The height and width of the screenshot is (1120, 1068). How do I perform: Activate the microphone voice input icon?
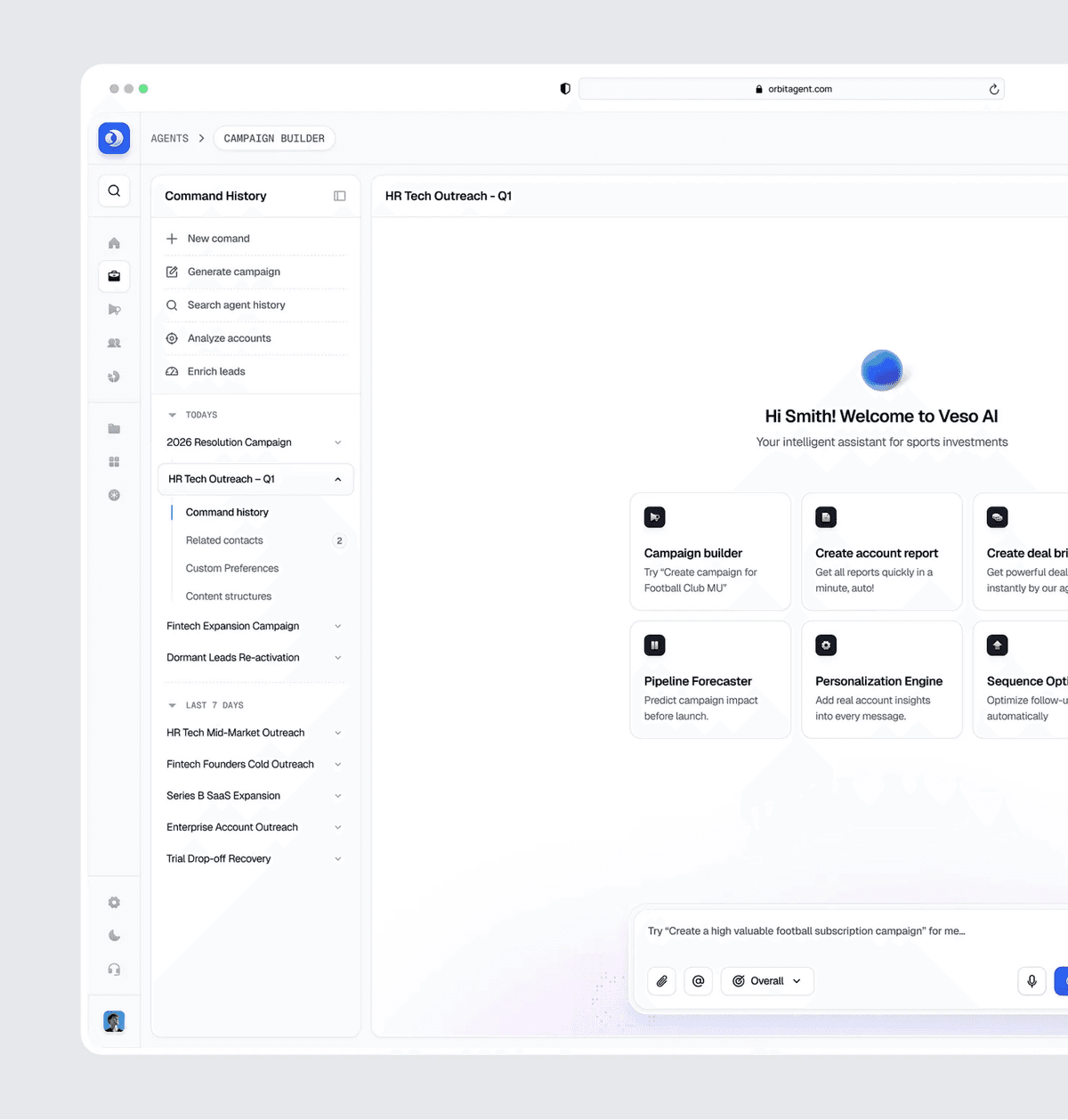(1032, 981)
